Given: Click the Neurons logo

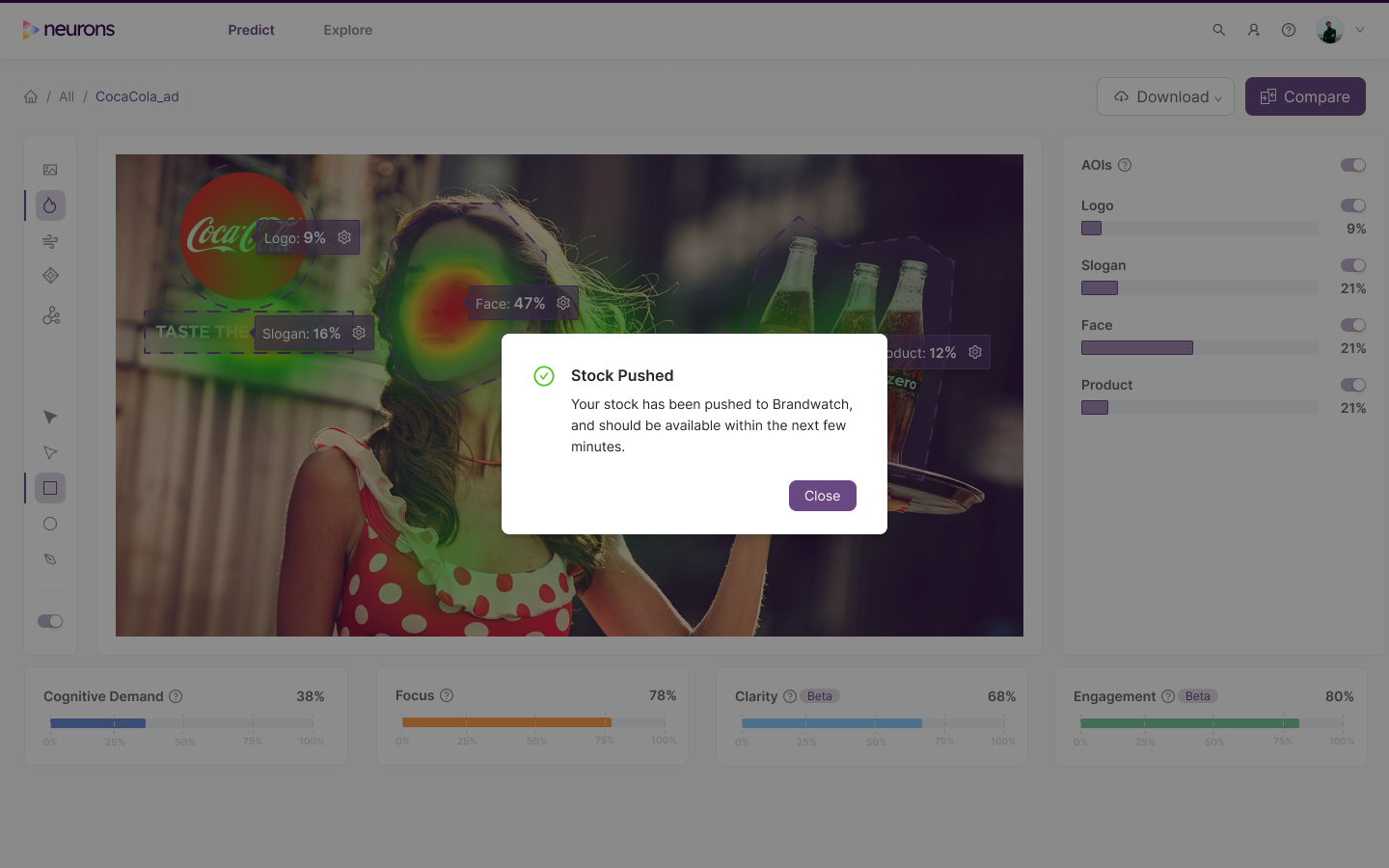Looking at the screenshot, I should pyautogui.click(x=68, y=30).
